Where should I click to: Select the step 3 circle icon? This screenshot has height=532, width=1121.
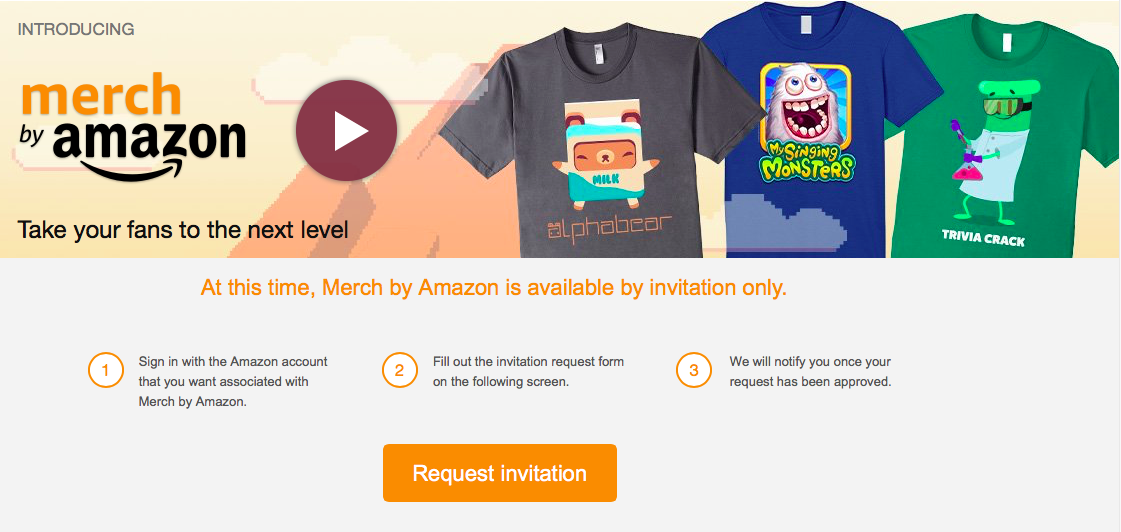(693, 370)
